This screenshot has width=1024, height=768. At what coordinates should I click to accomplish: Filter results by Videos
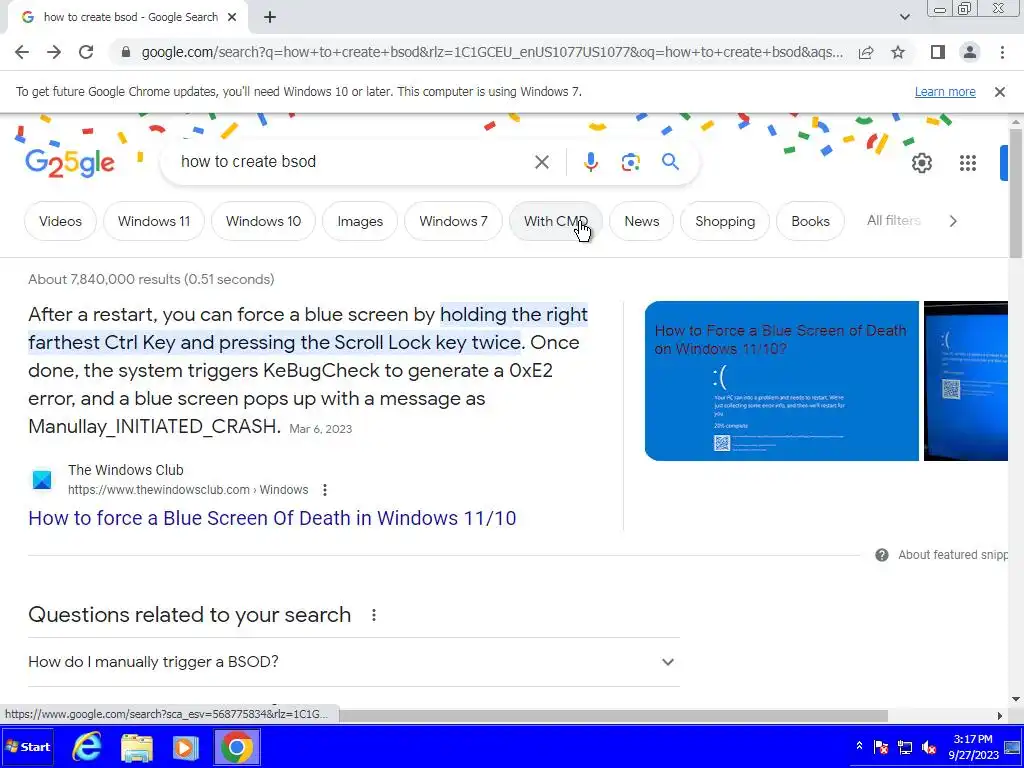(x=60, y=221)
